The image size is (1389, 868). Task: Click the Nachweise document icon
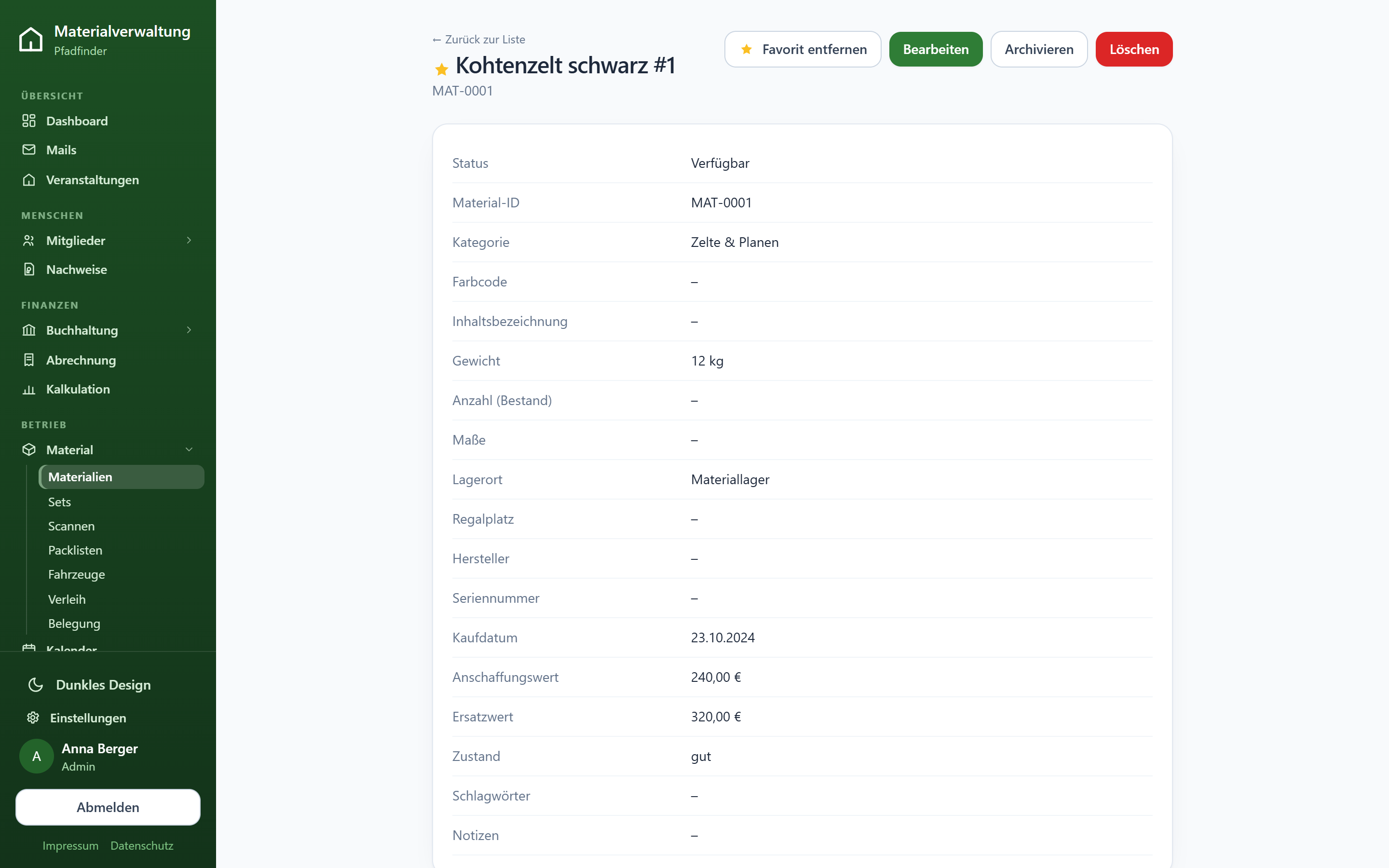pos(29,269)
